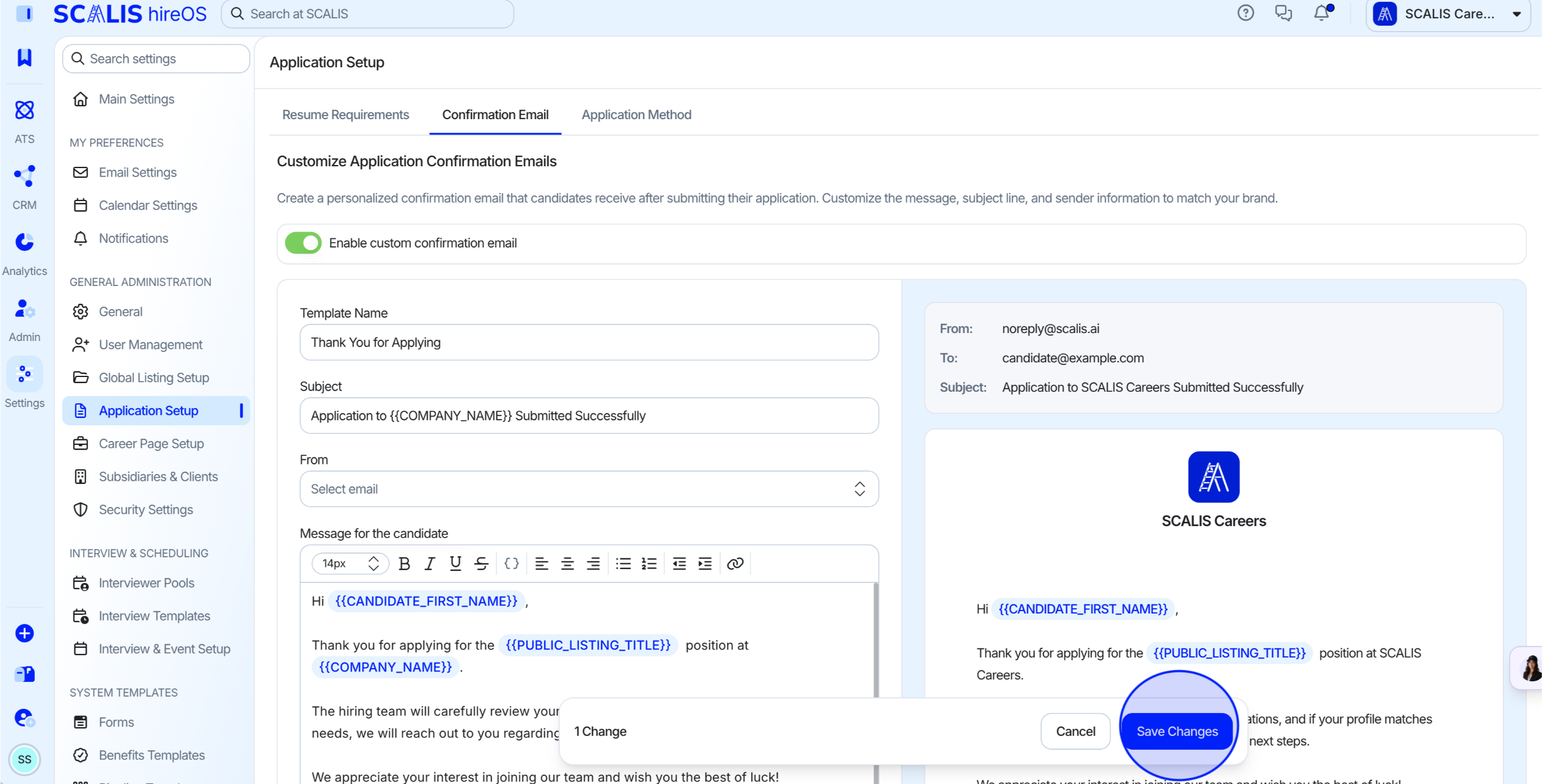Edit the Subject field

tap(589, 416)
